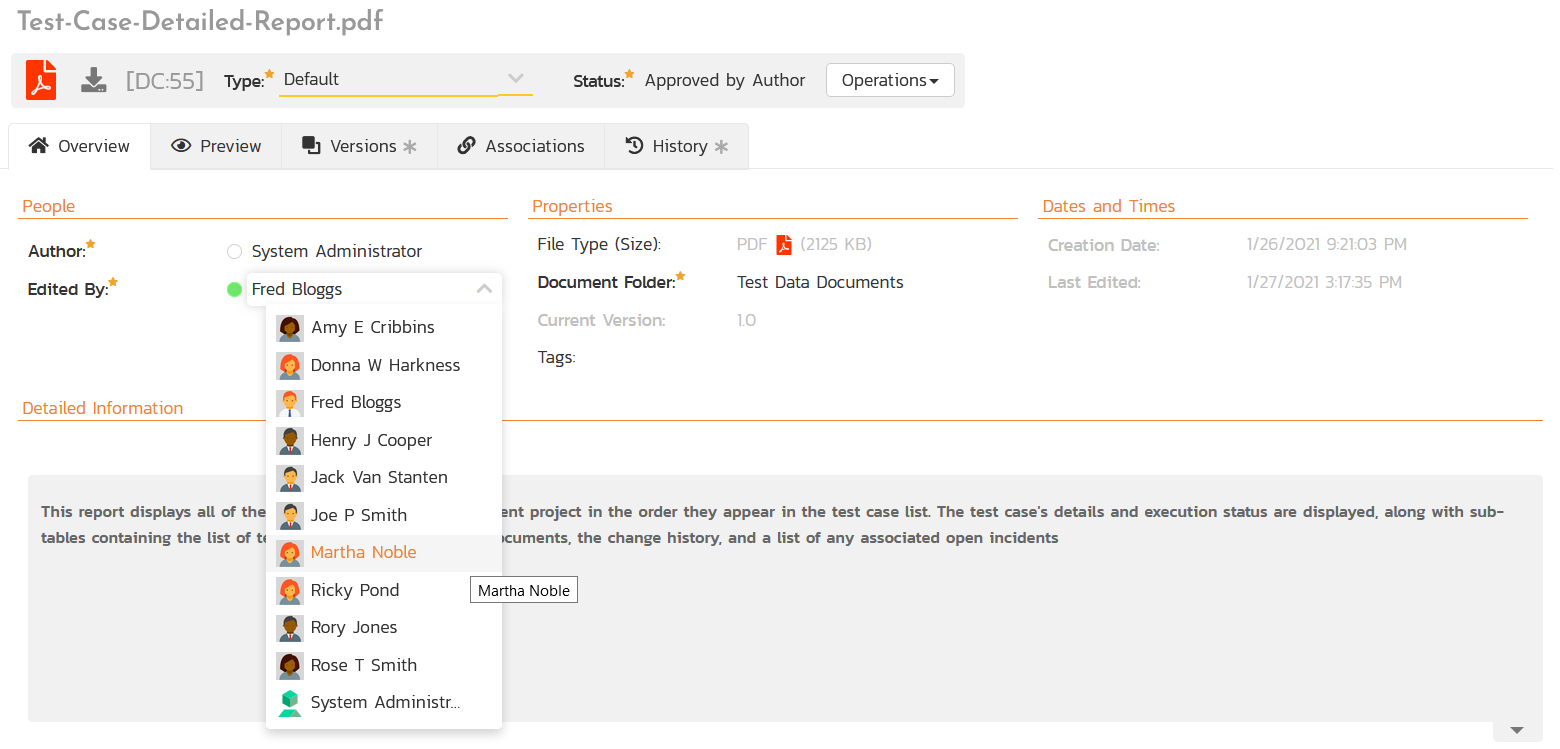Click Amy E Cribbins avatar icon

click(x=290, y=328)
